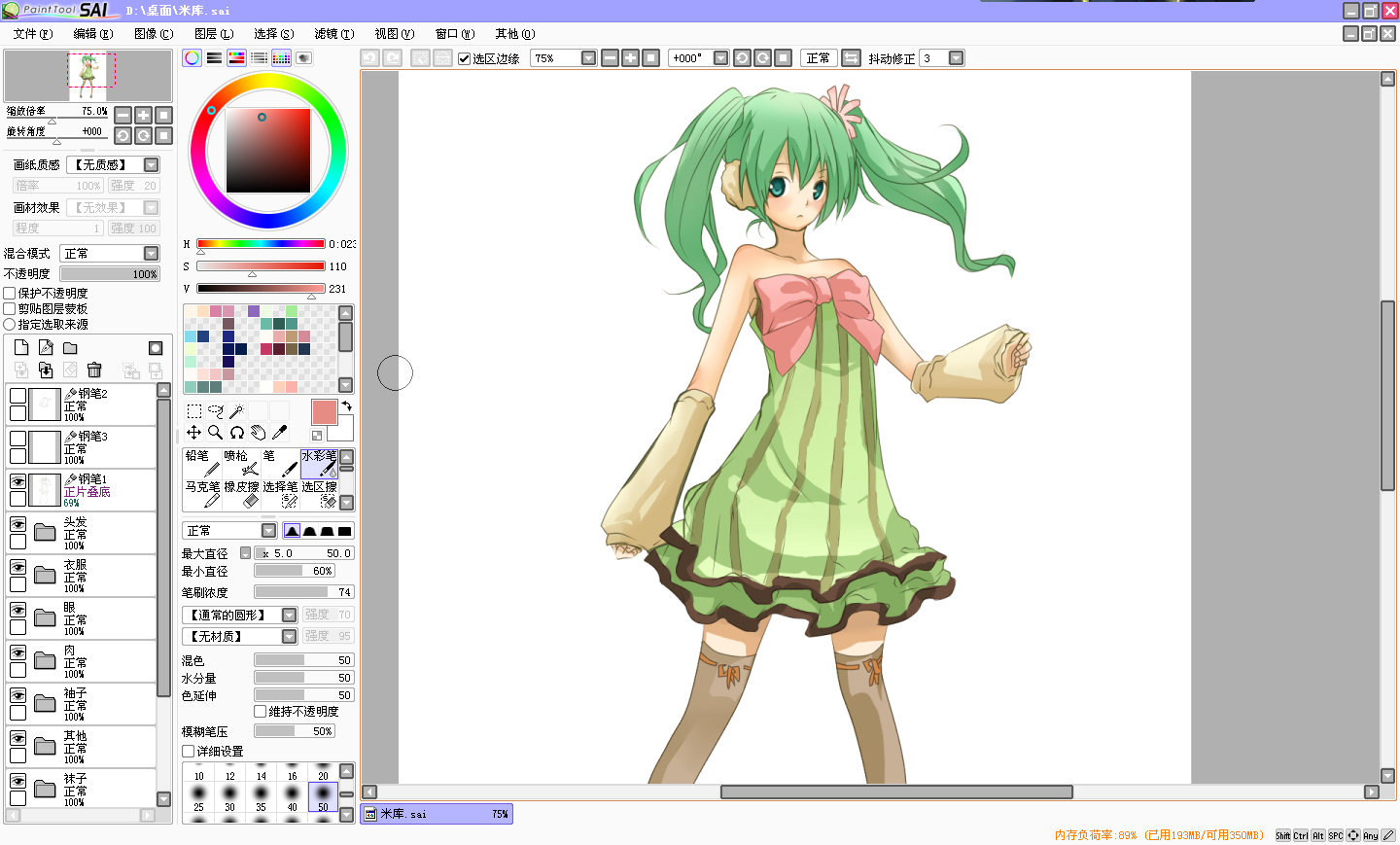
Task: Delete layer with the trash icon
Action: click(x=94, y=370)
